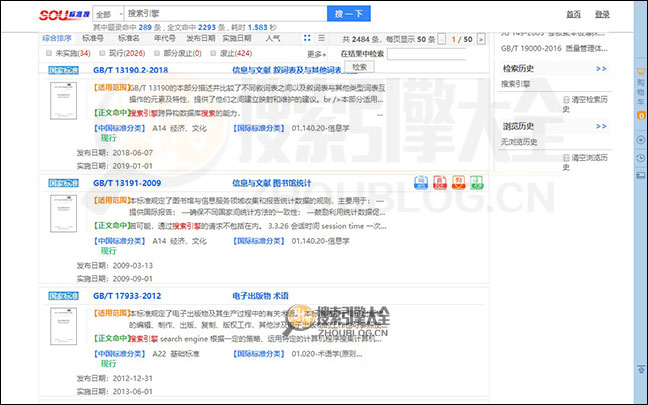
Task: Open the shopping cart sidebar icon
Action: tap(640, 89)
